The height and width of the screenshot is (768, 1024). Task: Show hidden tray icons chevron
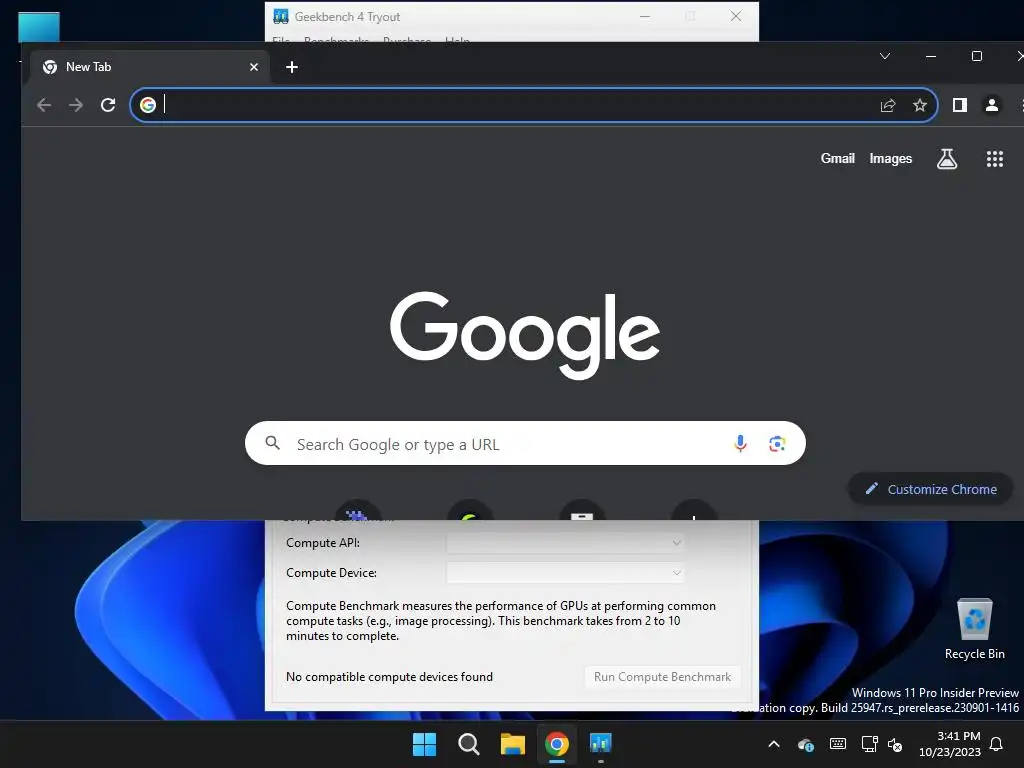(x=774, y=744)
